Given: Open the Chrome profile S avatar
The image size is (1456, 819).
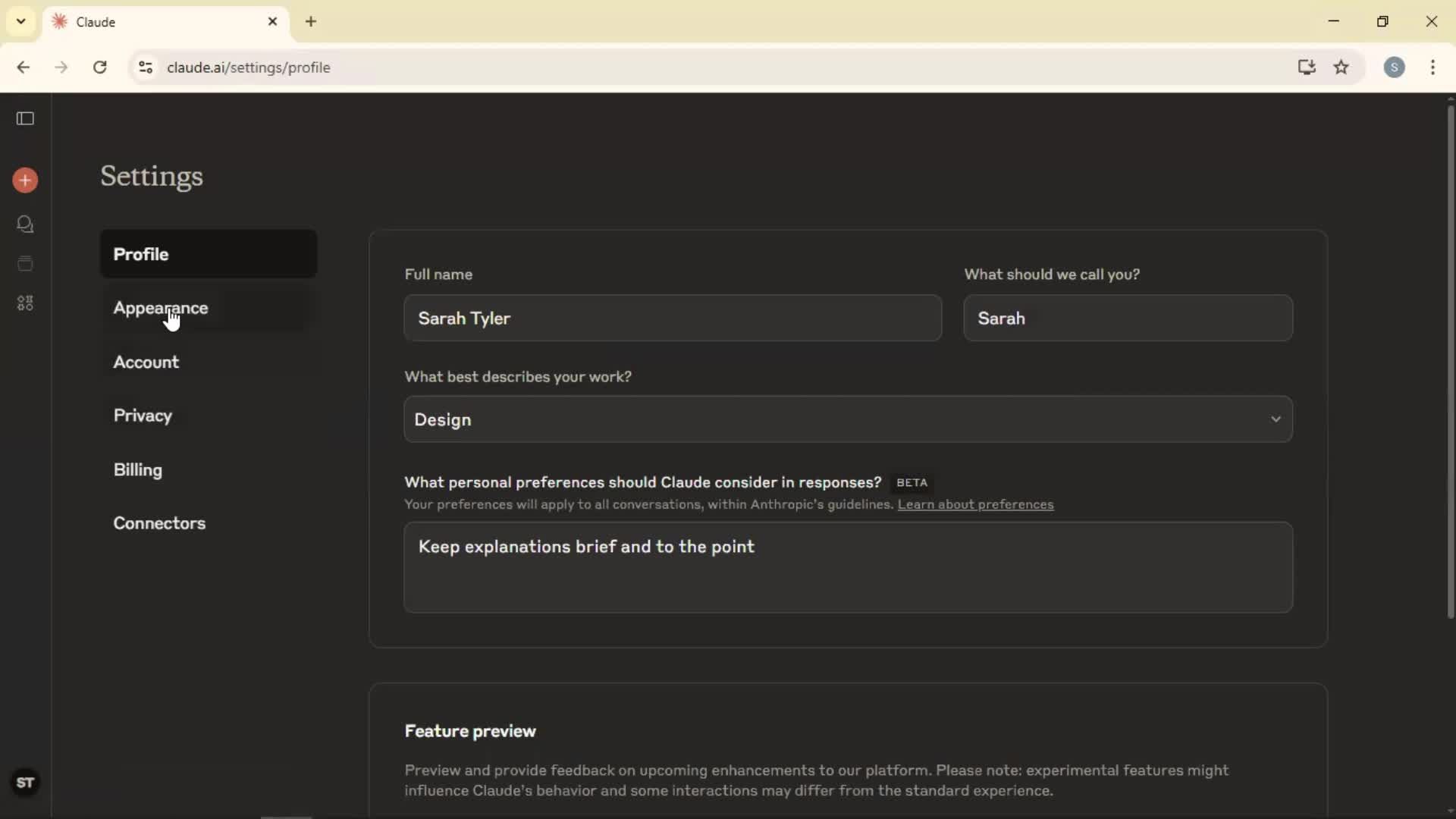Looking at the screenshot, I should pos(1395,67).
